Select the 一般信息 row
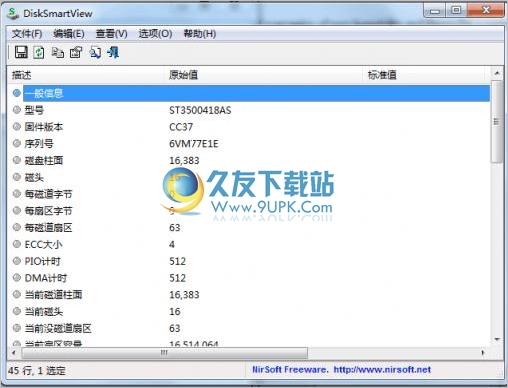The image size is (508, 388). (256, 93)
